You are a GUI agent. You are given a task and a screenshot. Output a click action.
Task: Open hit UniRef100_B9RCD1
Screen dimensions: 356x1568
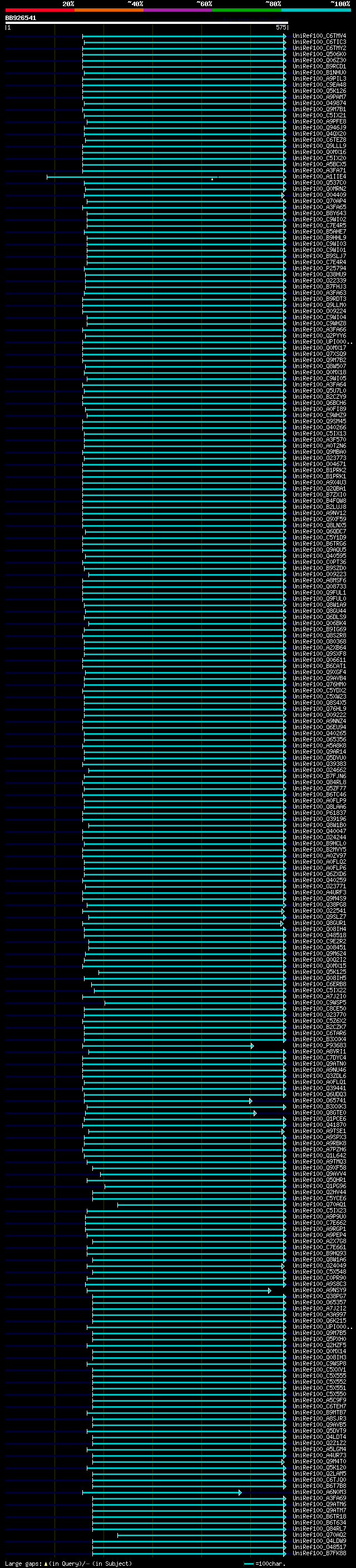tap(319, 66)
